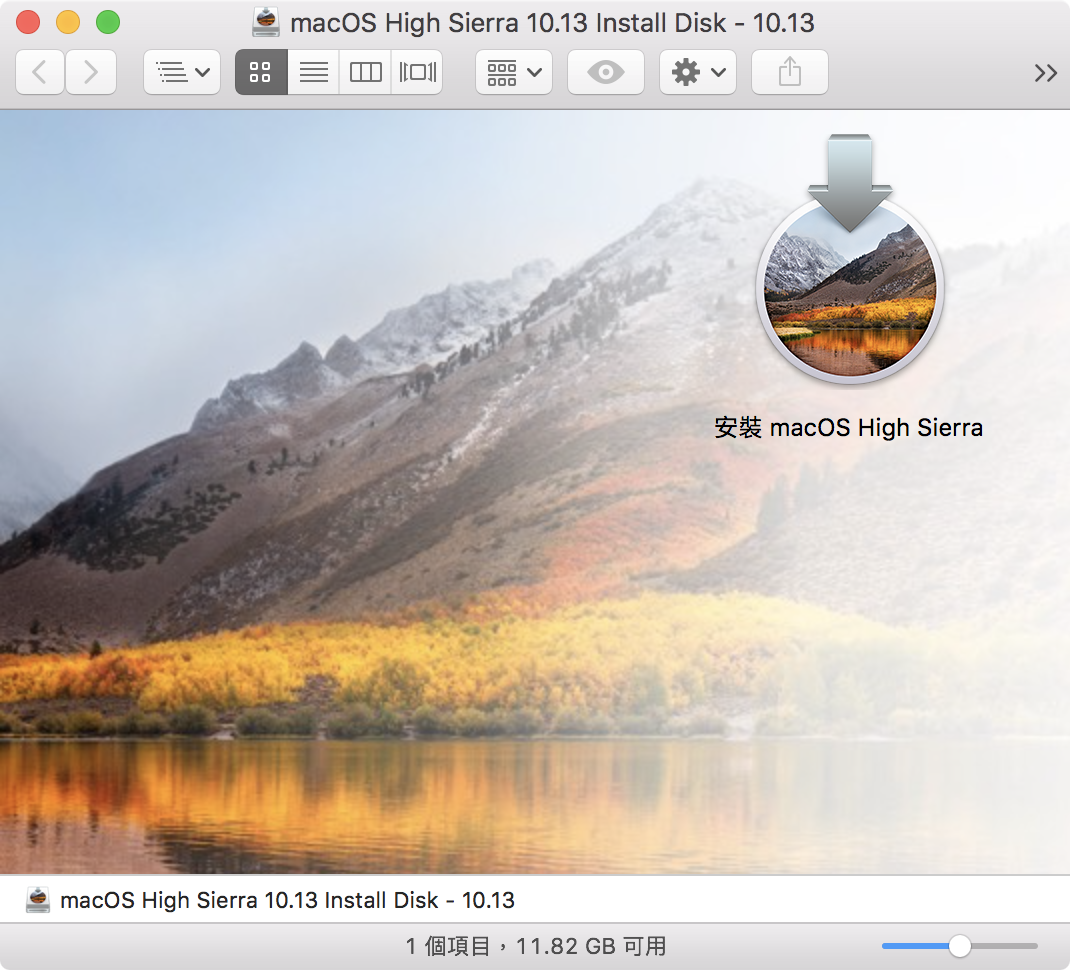Click the disk icon in the path bar
This screenshot has height=970, width=1070.
point(38,900)
